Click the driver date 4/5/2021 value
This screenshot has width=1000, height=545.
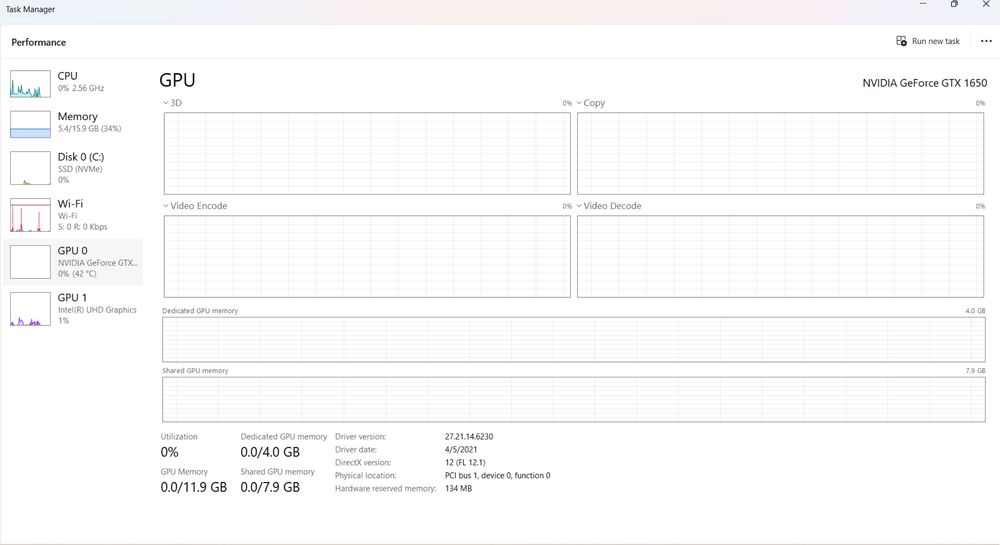[460, 449]
